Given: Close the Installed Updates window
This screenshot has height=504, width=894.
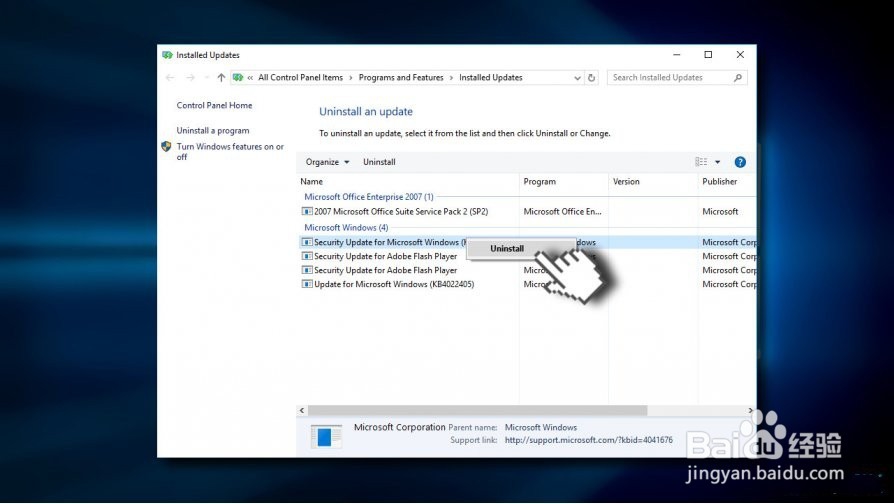Looking at the screenshot, I should tap(740, 55).
